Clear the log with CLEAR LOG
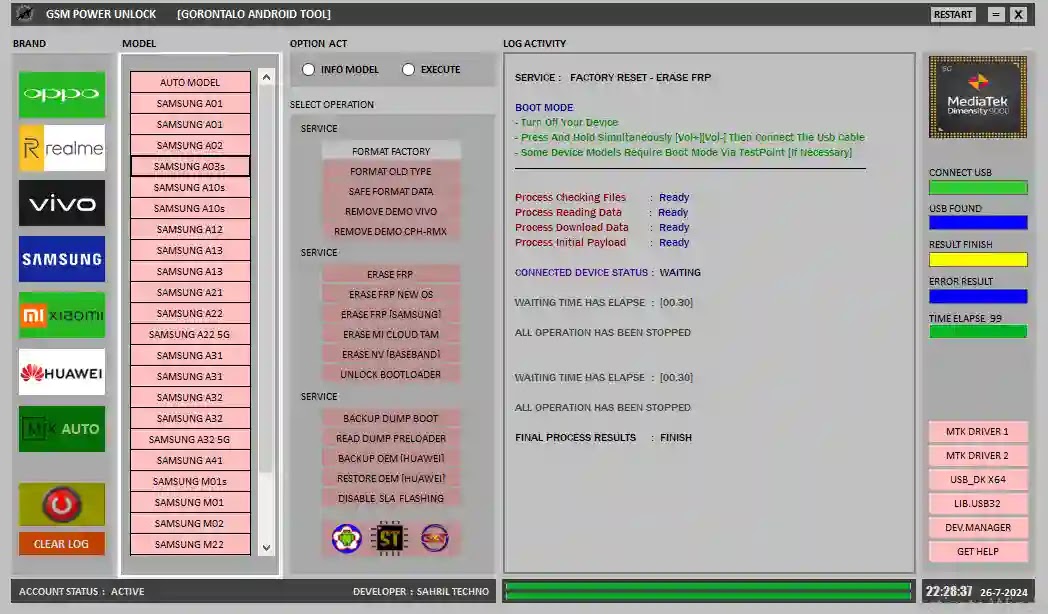Screen dimensions: 1048x614 pyautogui.click(x=61, y=544)
